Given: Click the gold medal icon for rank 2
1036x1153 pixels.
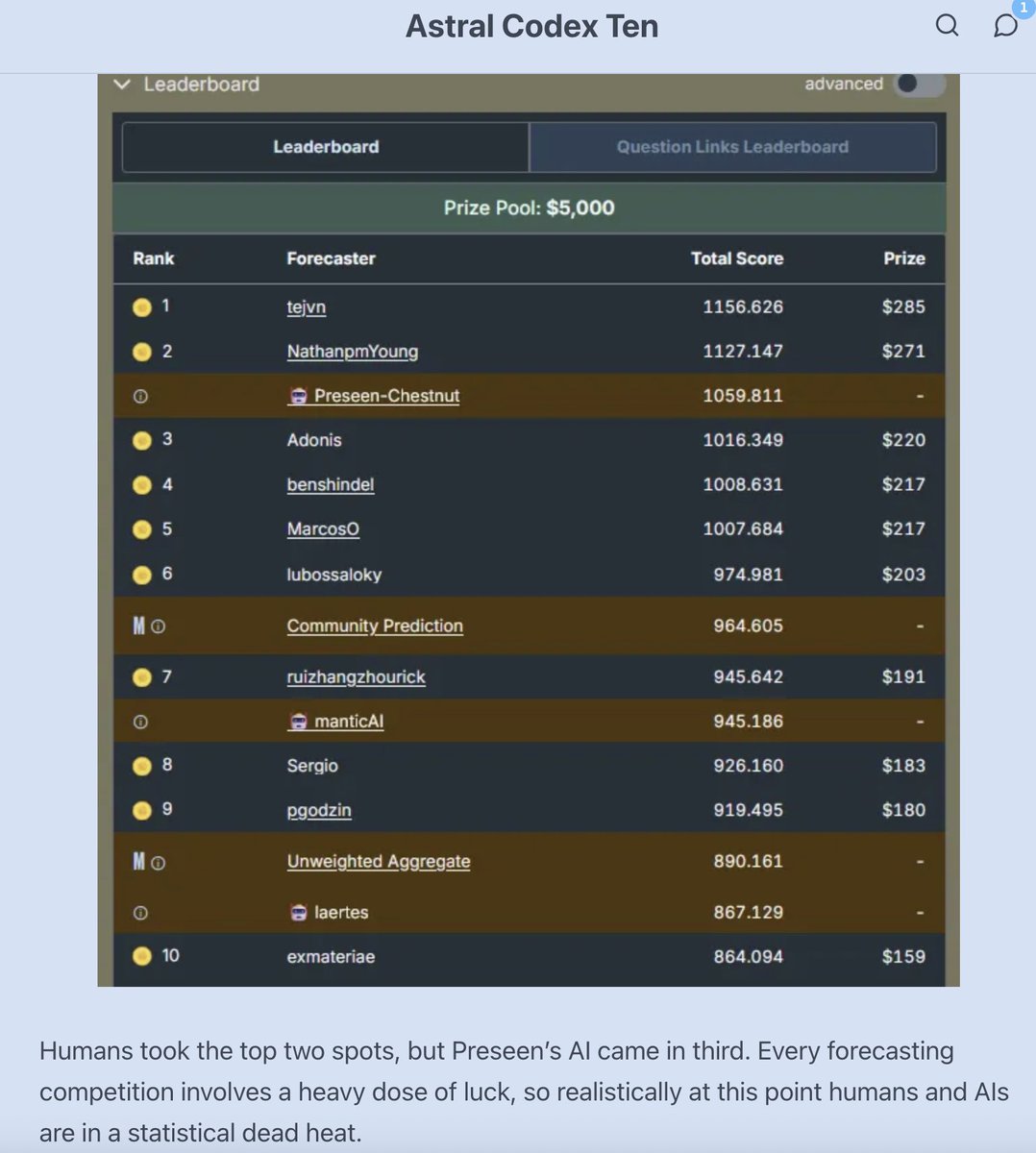Looking at the screenshot, I should click(x=141, y=352).
